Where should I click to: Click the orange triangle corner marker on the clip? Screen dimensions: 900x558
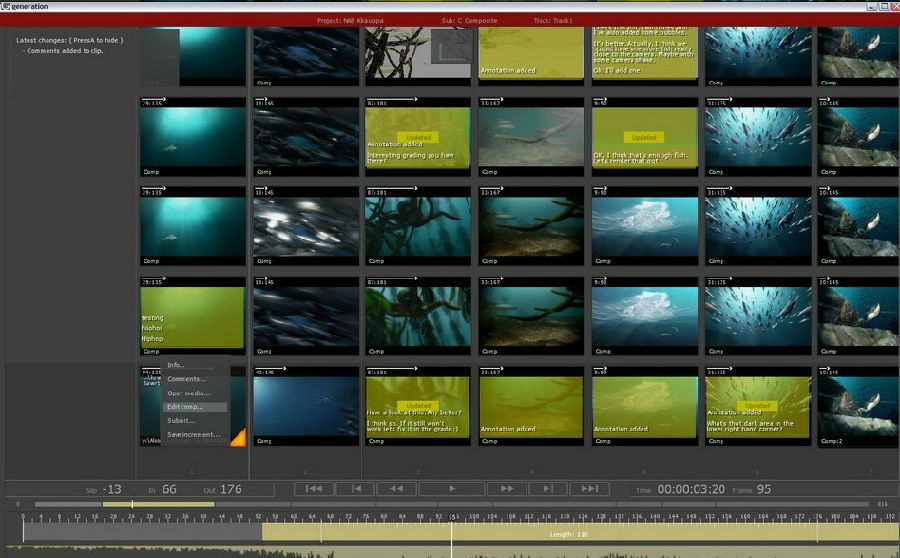click(239, 438)
